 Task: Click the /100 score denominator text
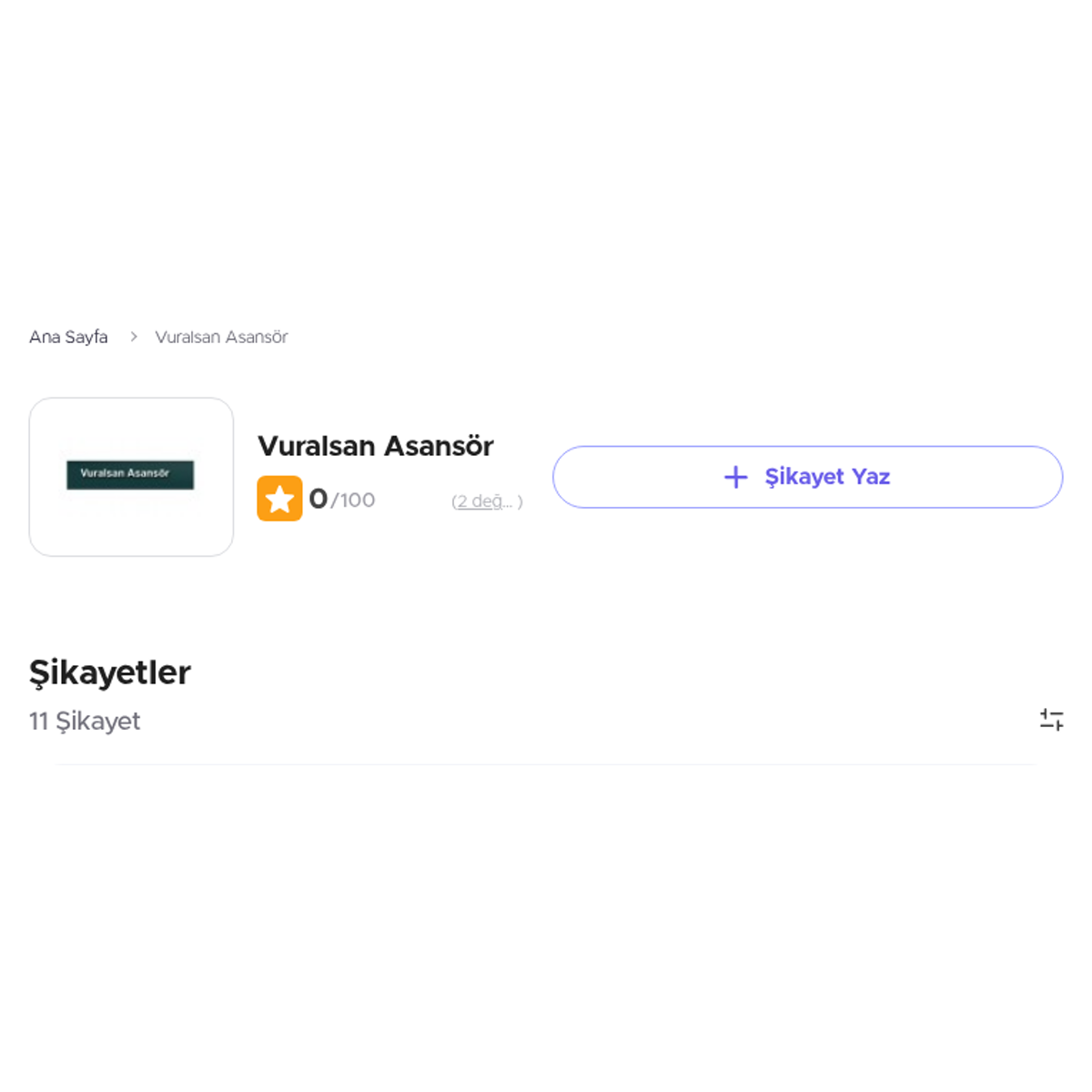(353, 500)
